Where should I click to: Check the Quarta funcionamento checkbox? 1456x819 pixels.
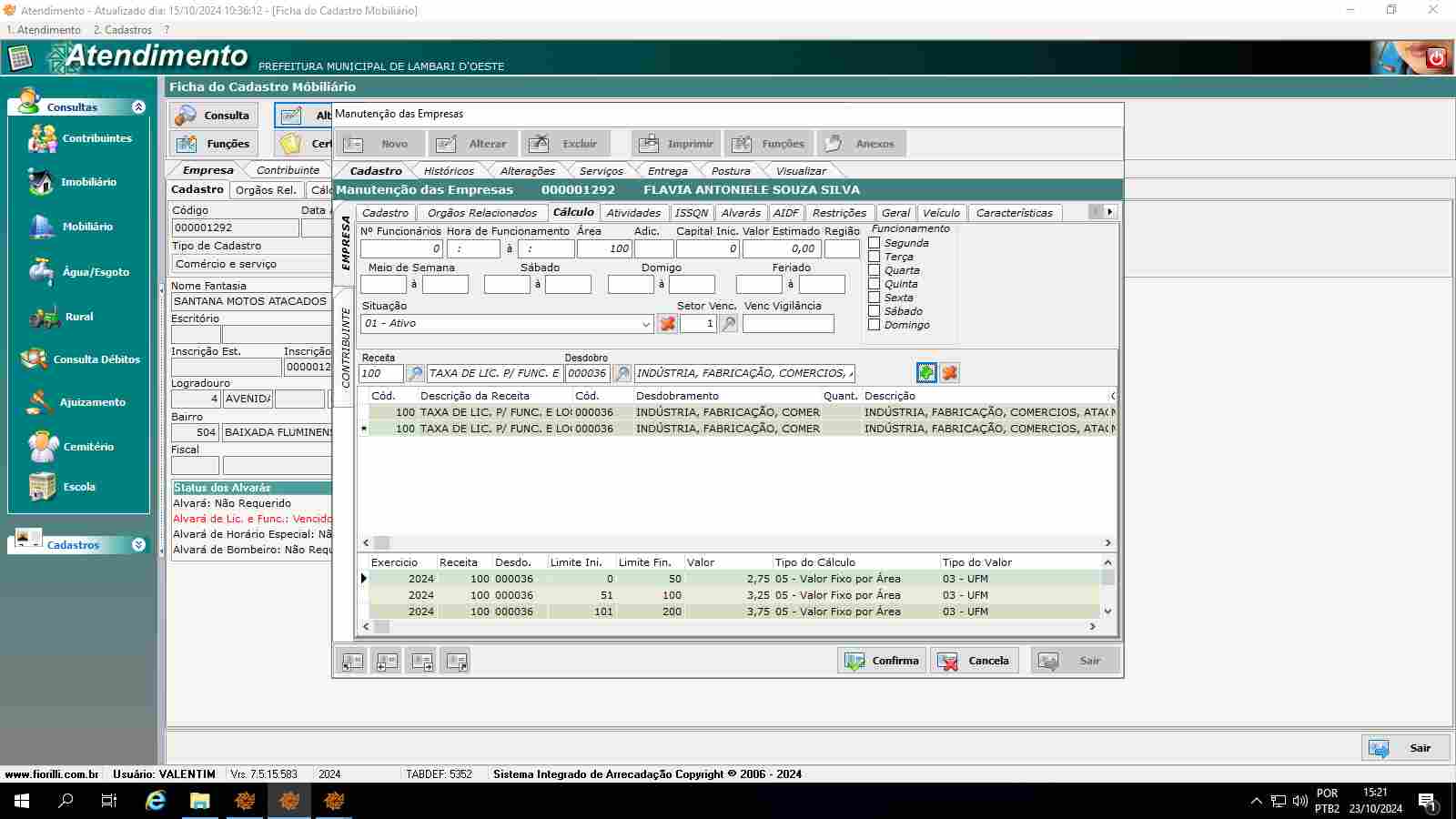click(x=875, y=270)
